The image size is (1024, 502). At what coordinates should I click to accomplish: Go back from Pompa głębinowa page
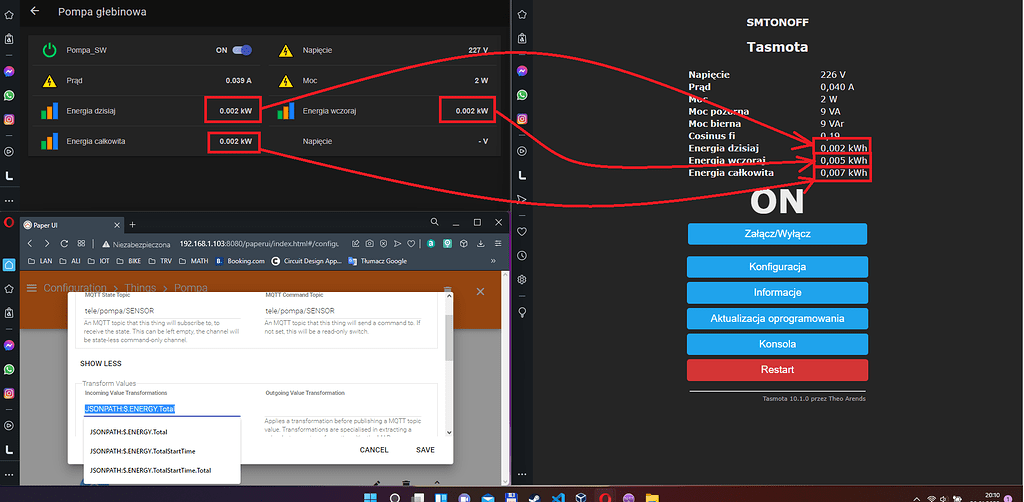[36, 11]
